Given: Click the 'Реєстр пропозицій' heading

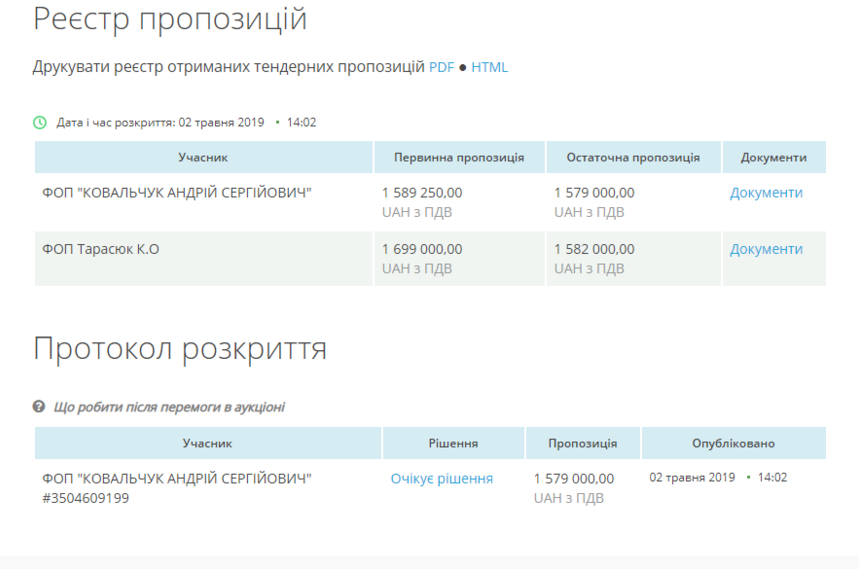Looking at the screenshot, I should tap(170, 19).
